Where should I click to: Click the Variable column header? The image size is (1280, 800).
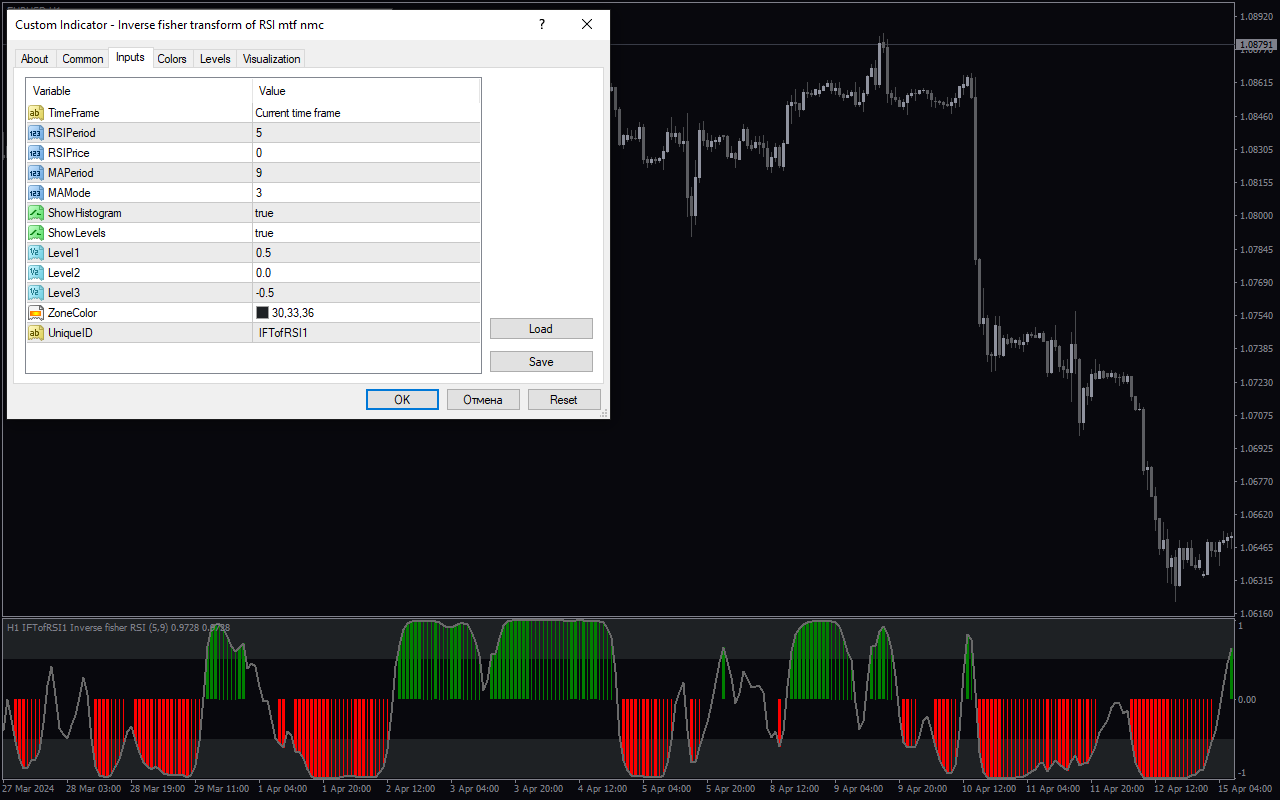coord(139,91)
